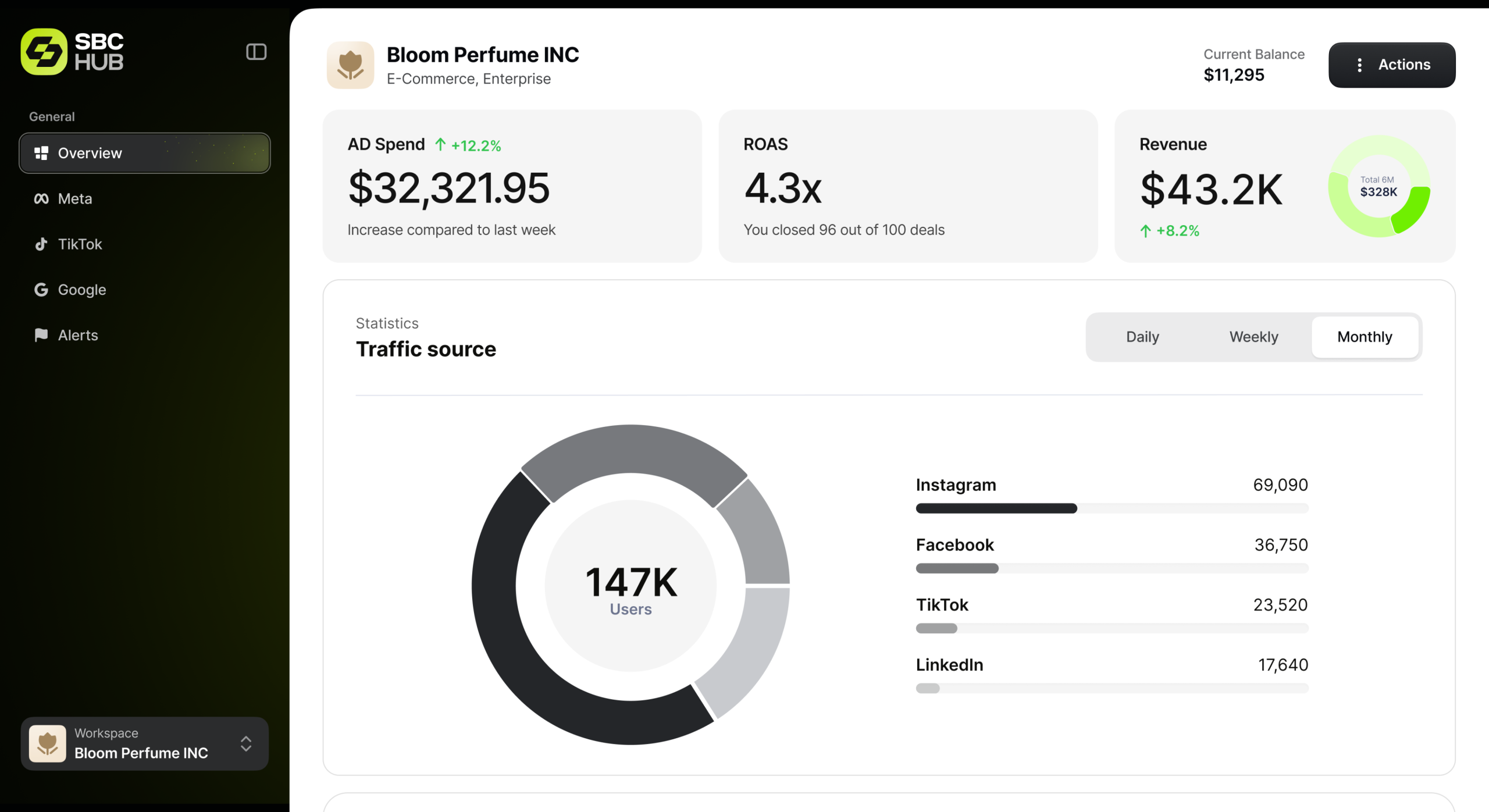
Task: Open the Actions menu button
Action: (1392, 65)
